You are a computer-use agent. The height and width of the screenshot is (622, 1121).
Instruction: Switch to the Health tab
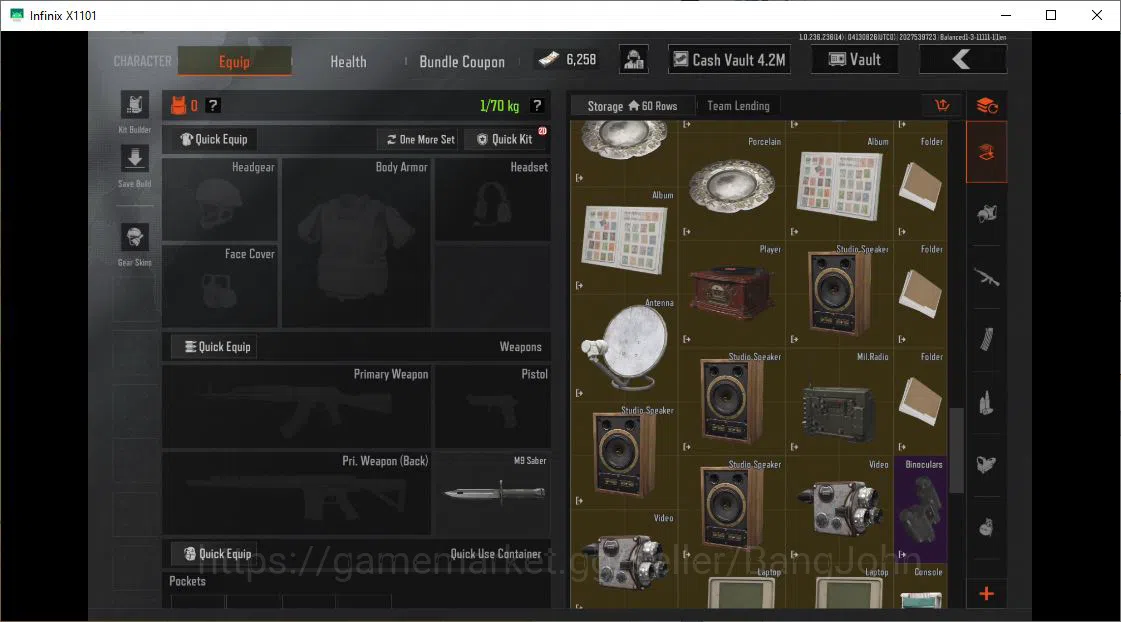[x=348, y=61]
